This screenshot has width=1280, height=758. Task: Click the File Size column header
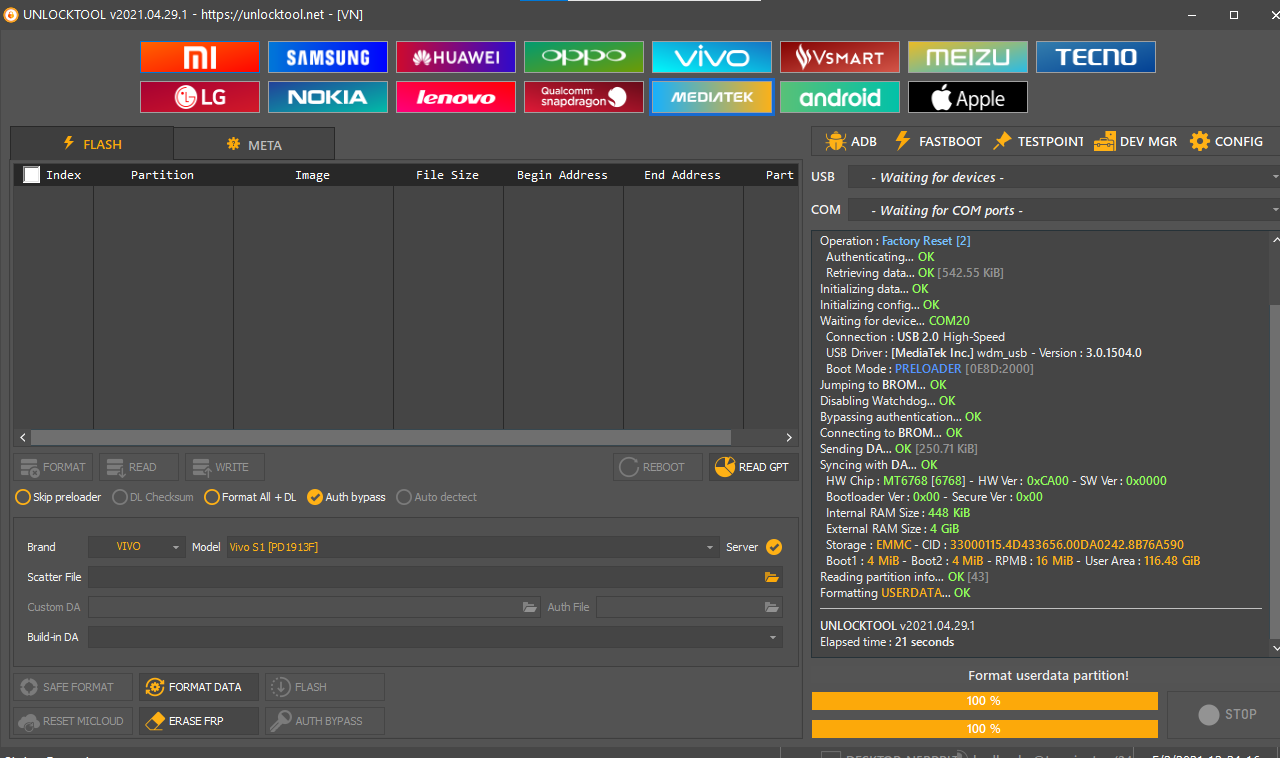tap(447, 175)
